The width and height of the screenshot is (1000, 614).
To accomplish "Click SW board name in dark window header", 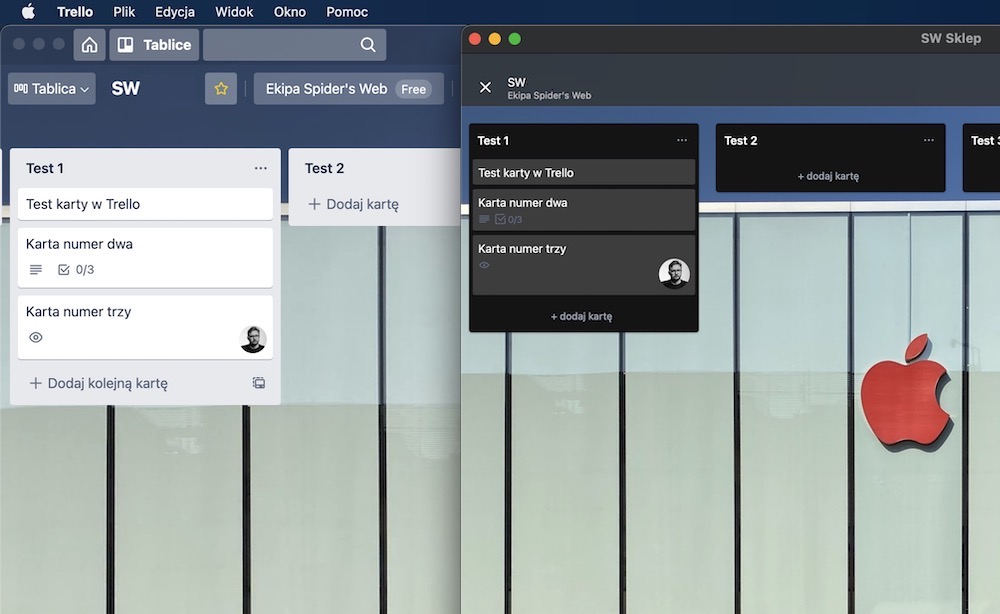I will coord(516,82).
